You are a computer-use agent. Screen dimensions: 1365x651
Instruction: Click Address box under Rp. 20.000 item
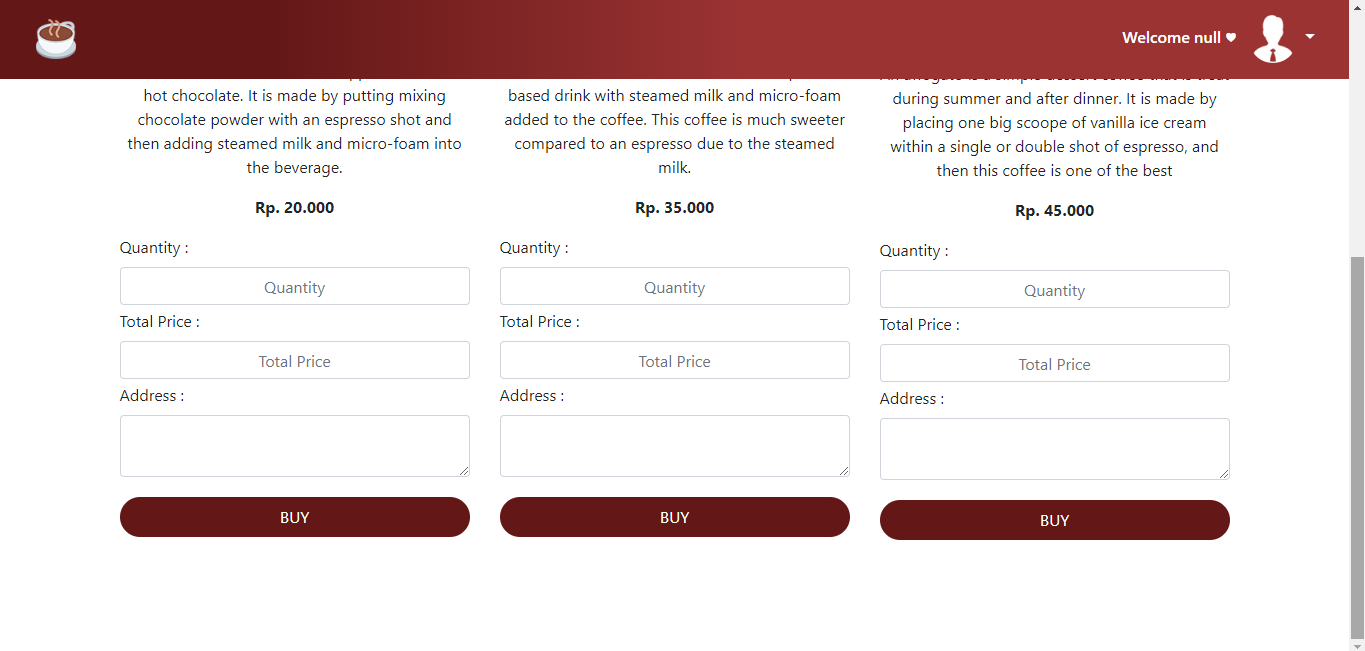[x=295, y=446]
